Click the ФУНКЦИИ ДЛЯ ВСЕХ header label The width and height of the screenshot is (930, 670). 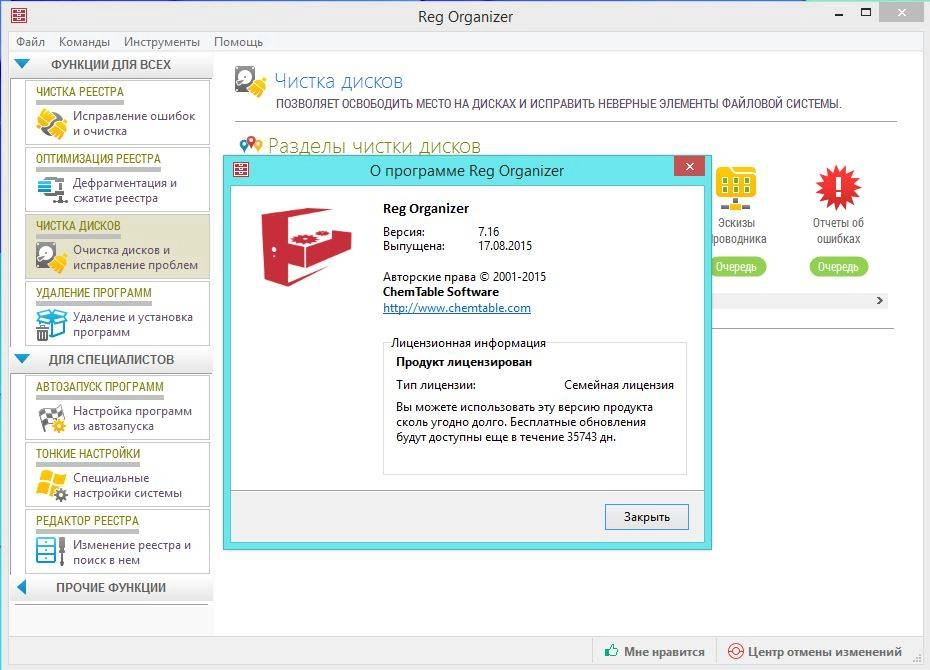[111, 64]
